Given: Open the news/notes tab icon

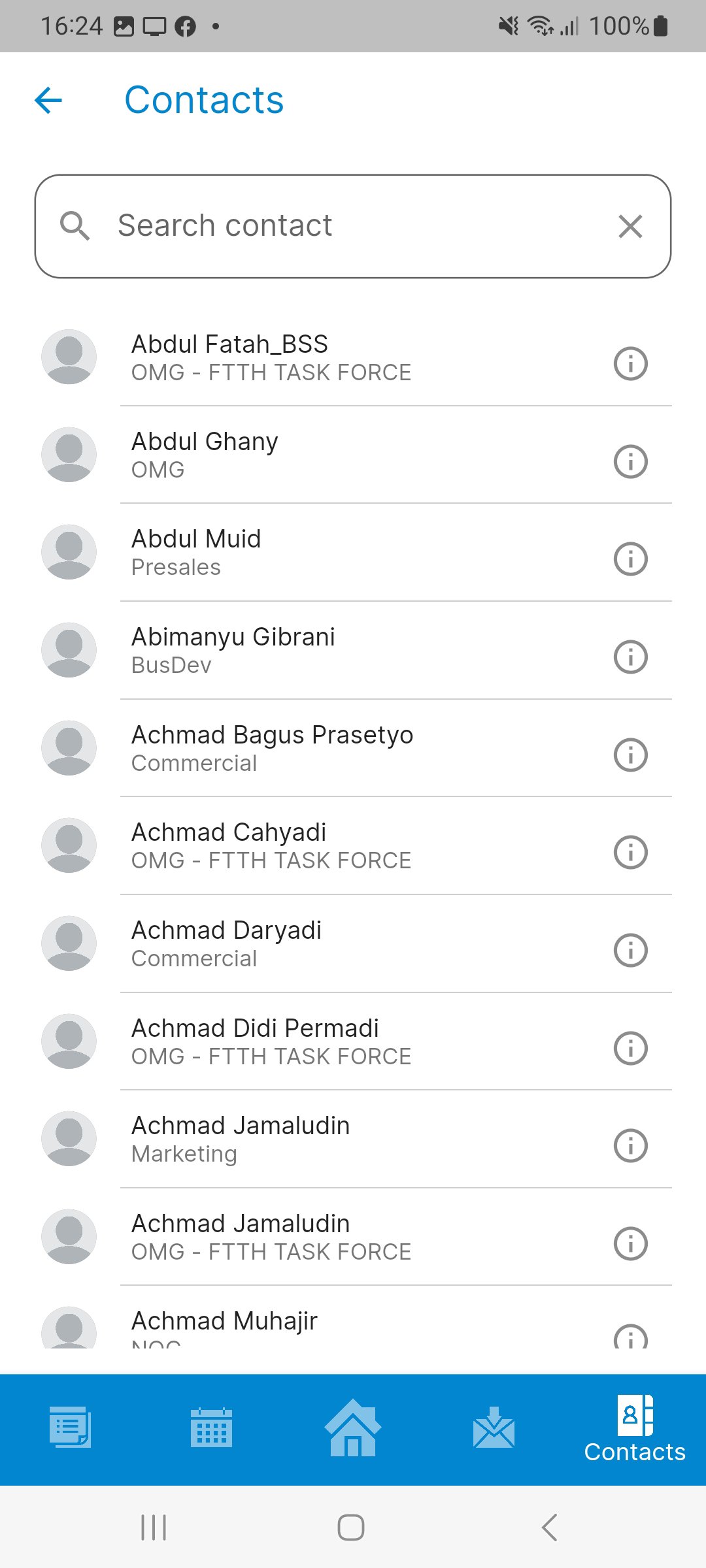Looking at the screenshot, I should (x=70, y=1428).
